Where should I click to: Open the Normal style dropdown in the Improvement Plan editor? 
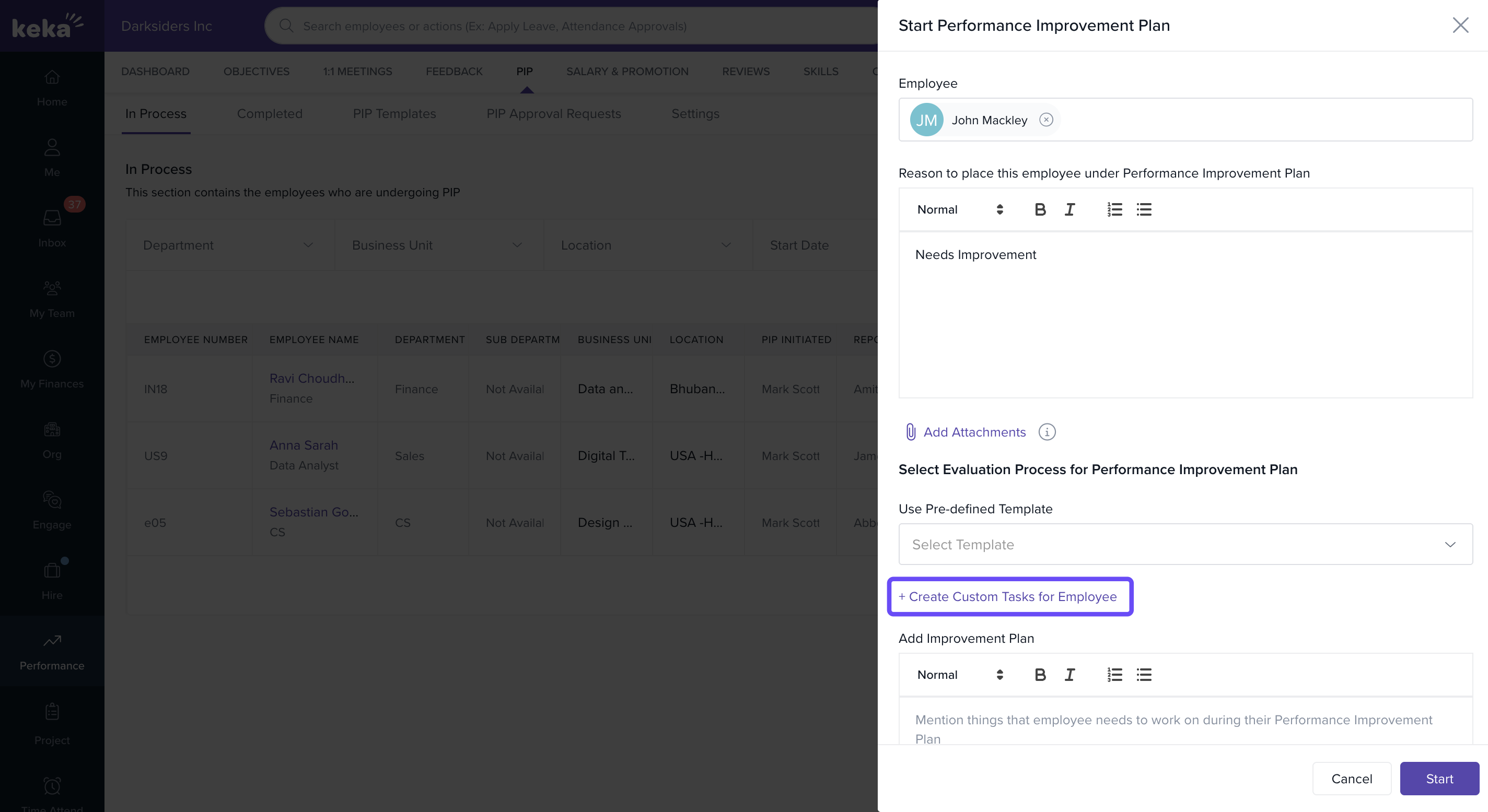pyautogui.click(x=960, y=675)
